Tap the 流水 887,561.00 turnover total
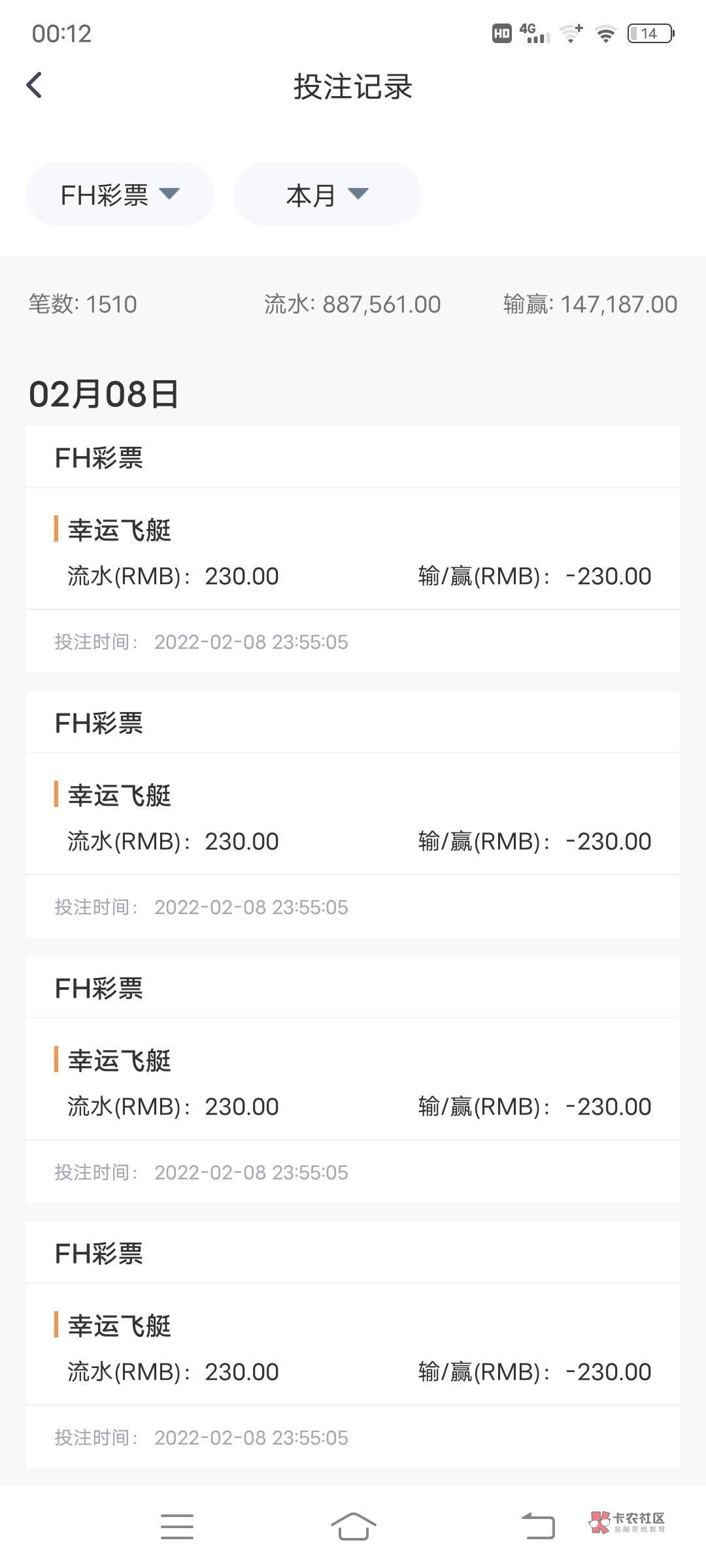 (x=352, y=304)
